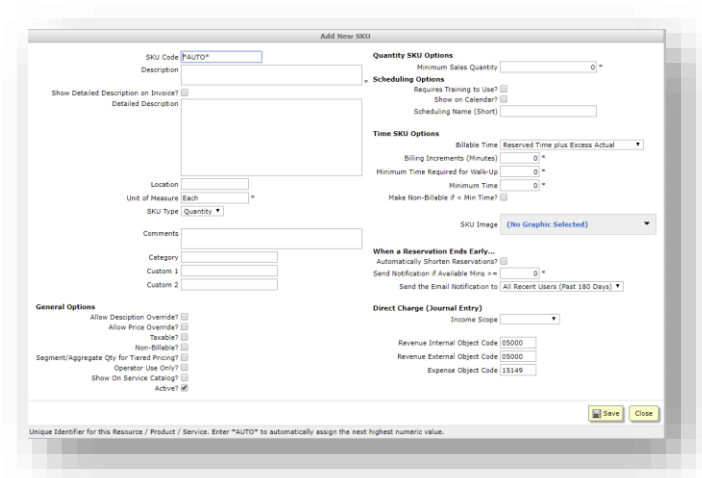Click the Custom 2 field
702x478 pixels.
pyautogui.click(x=229, y=285)
